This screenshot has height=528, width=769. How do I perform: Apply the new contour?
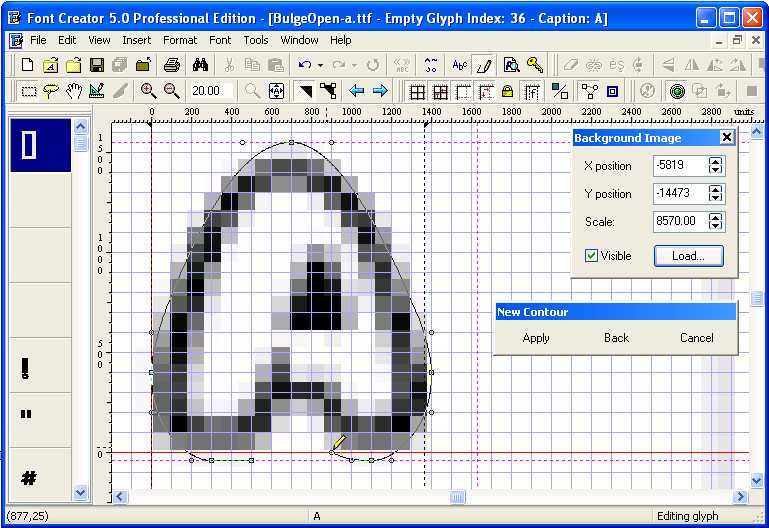(536, 338)
